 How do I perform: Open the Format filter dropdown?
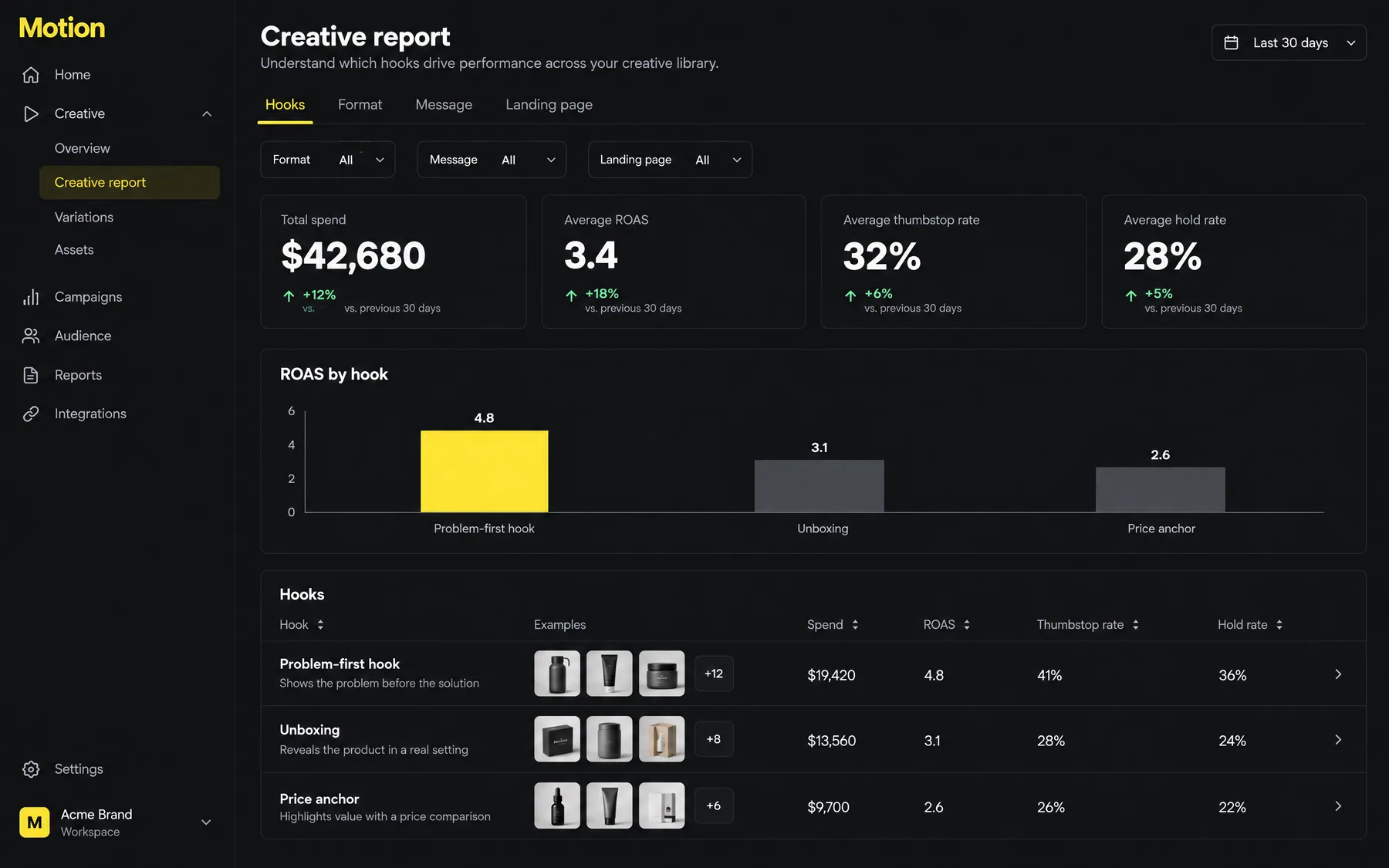328,160
